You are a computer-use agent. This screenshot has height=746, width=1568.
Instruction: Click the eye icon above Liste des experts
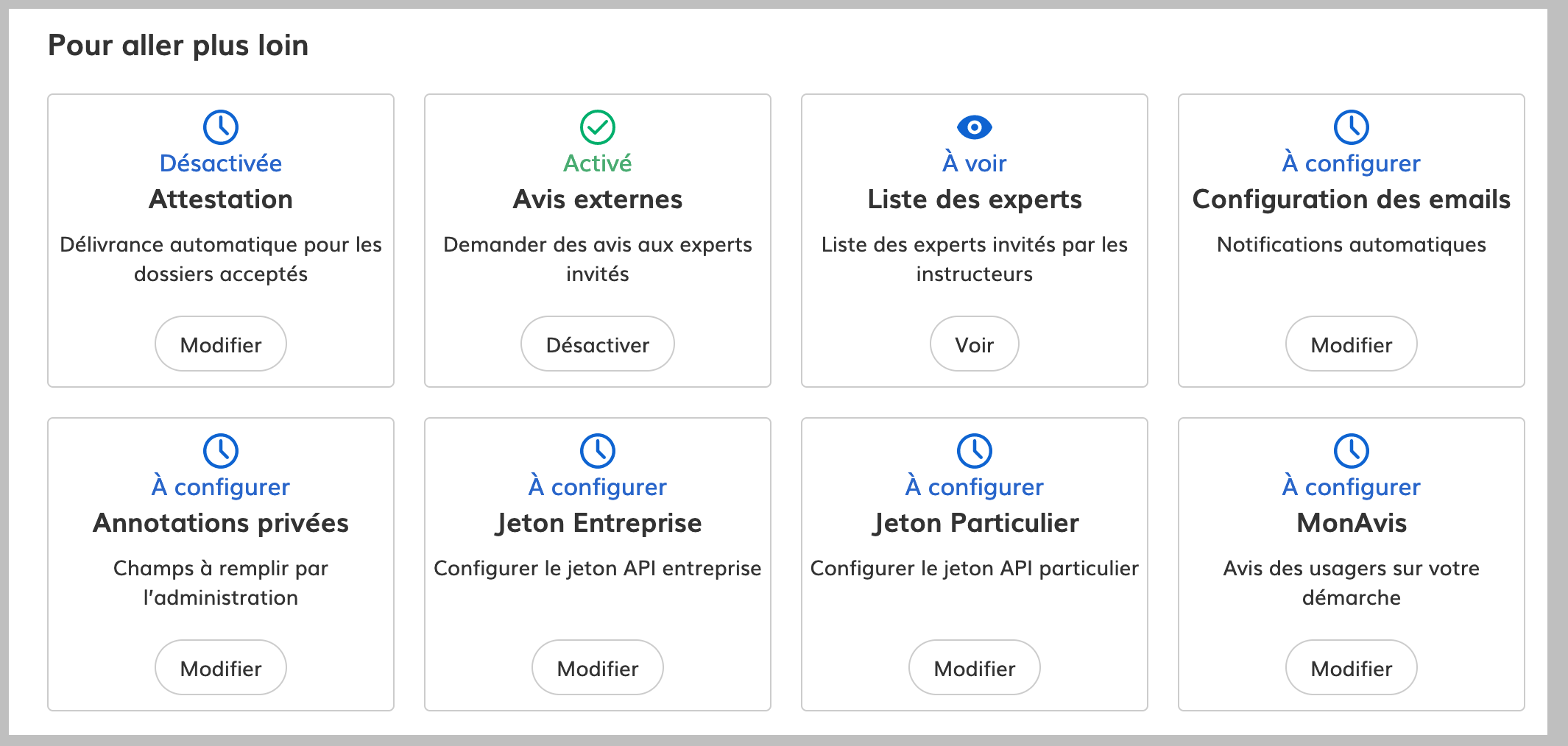tap(974, 127)
